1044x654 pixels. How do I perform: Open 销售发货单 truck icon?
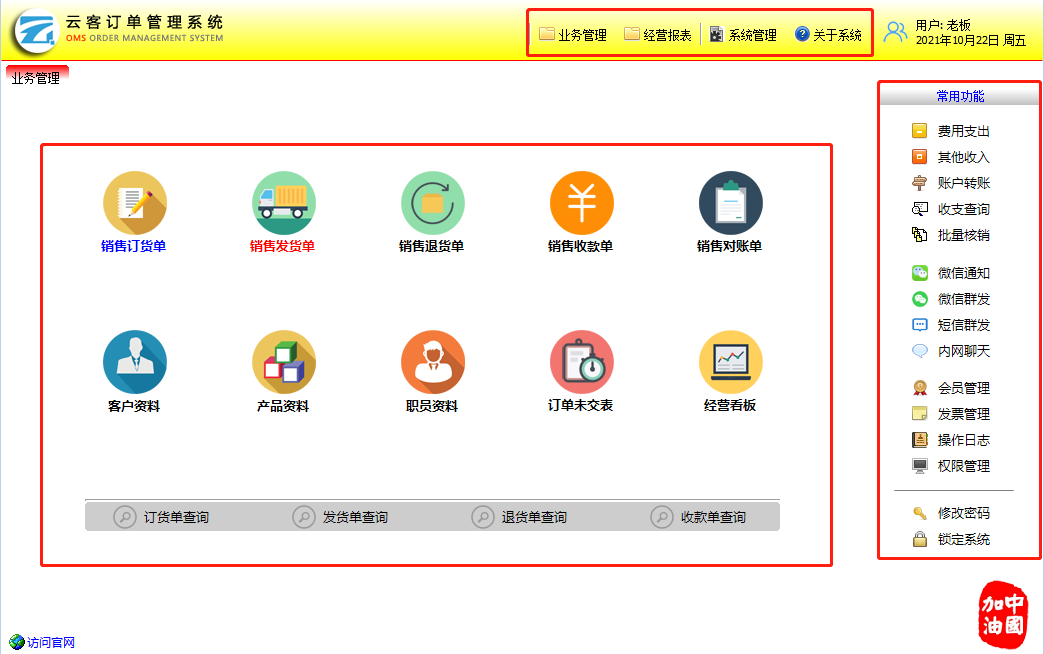284,203
